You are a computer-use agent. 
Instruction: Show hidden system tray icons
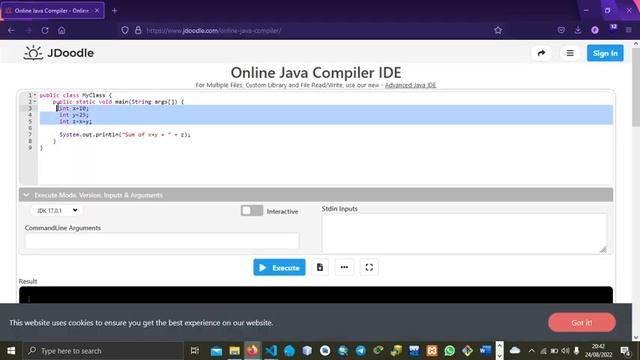pos(531,351)
